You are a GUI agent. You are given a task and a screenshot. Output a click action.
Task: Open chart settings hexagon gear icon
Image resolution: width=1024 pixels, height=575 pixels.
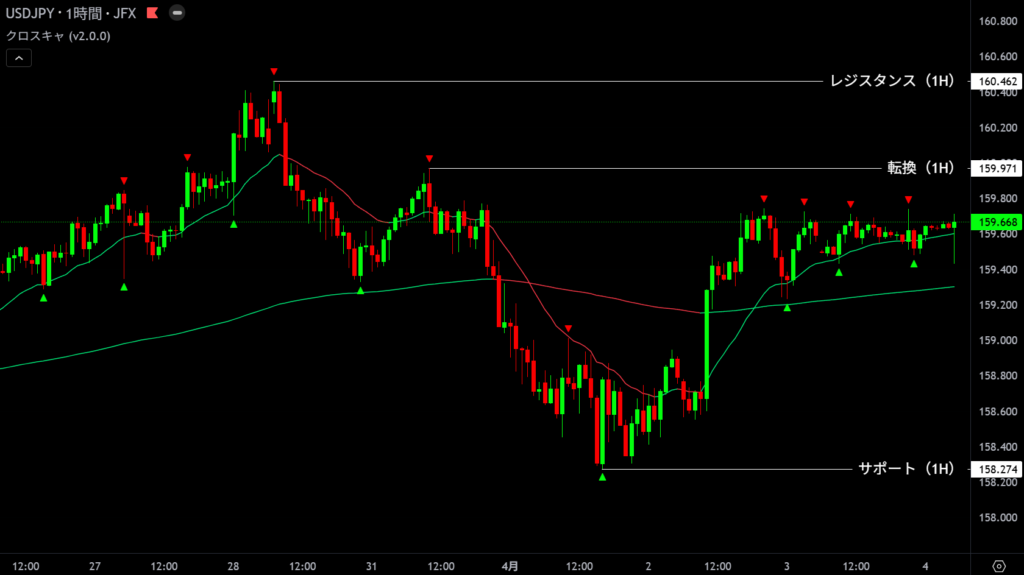pyautogui.click(x=998, y=565)
